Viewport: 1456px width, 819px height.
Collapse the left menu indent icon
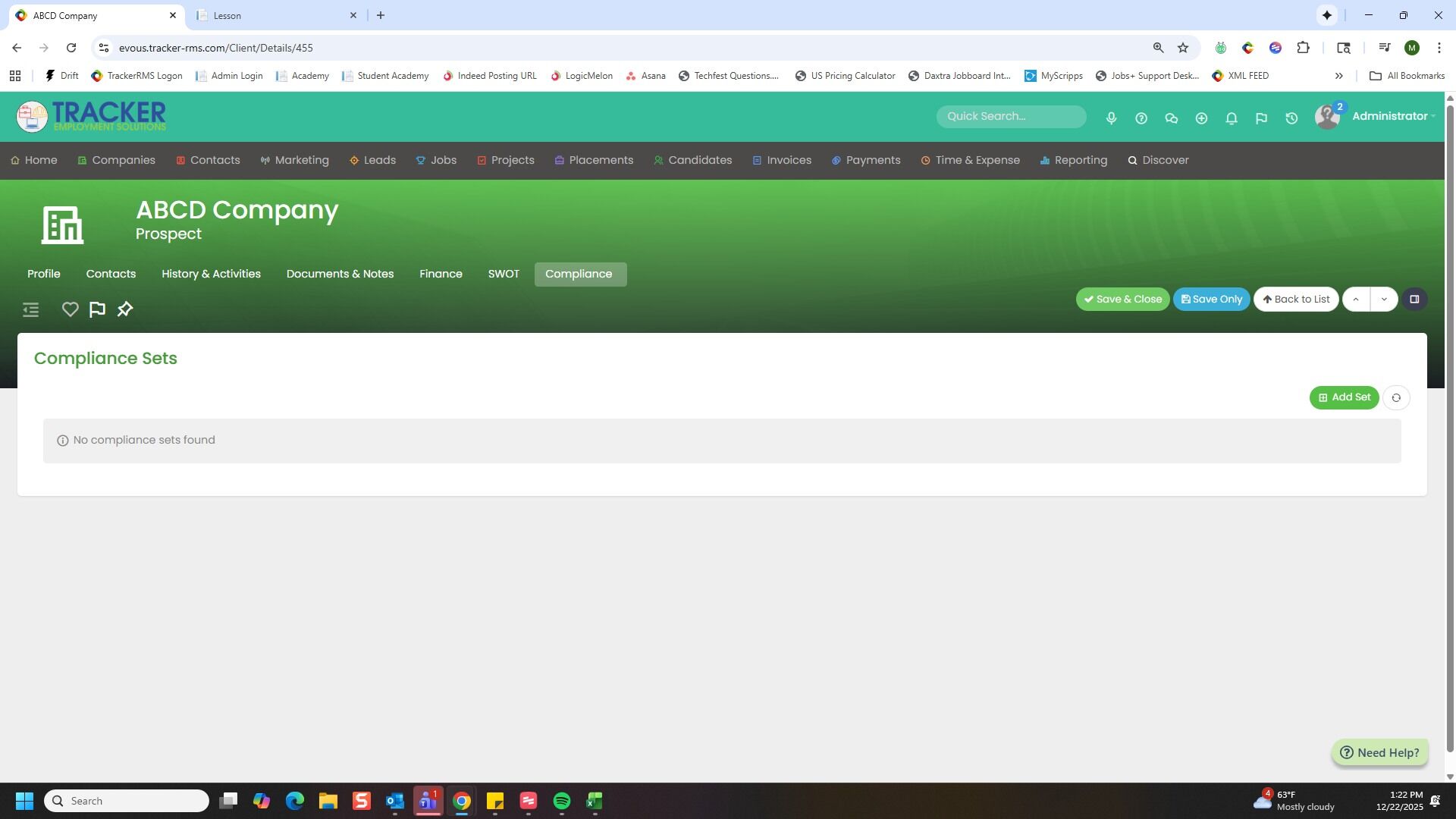tap(31, 309)
